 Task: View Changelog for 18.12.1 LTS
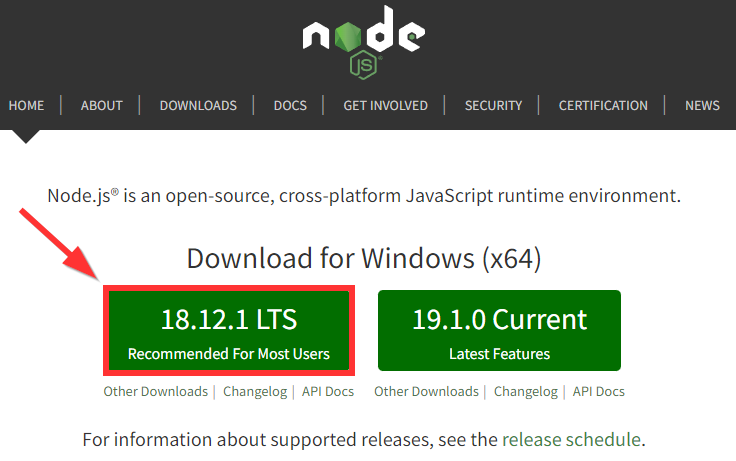tap(255, 392)
